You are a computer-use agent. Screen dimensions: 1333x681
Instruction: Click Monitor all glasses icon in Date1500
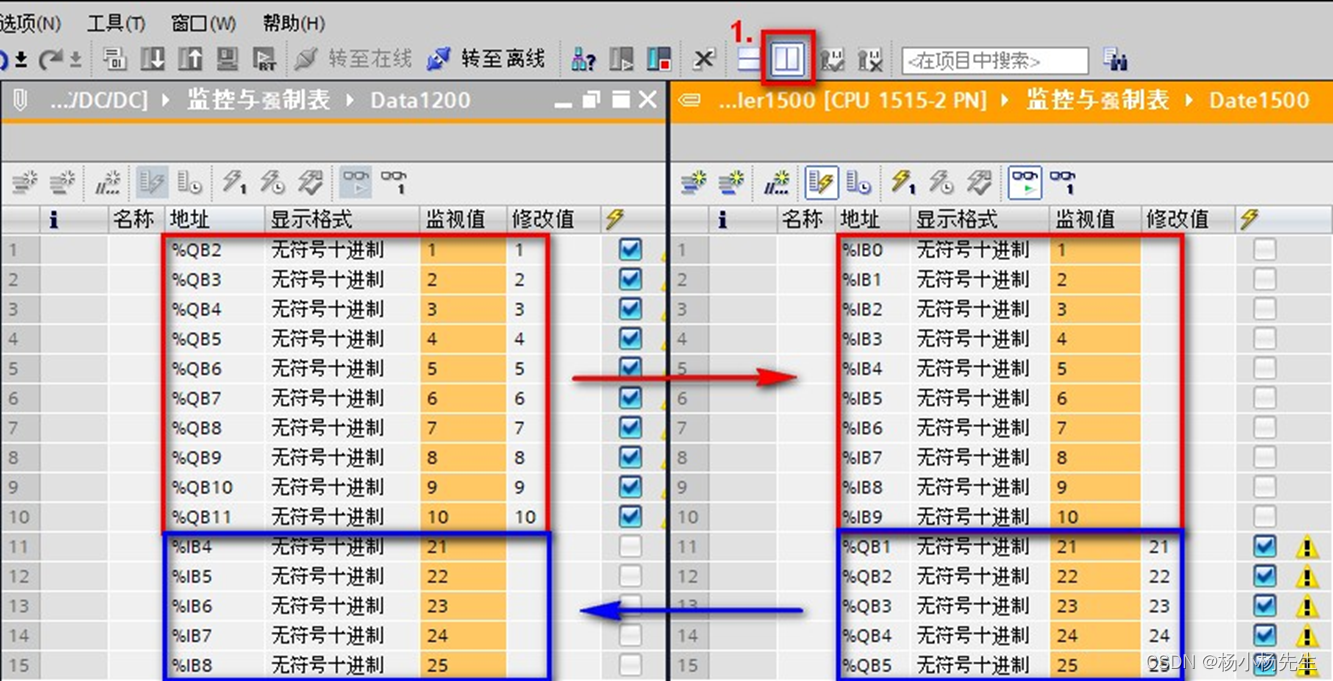pos(1025,182)
